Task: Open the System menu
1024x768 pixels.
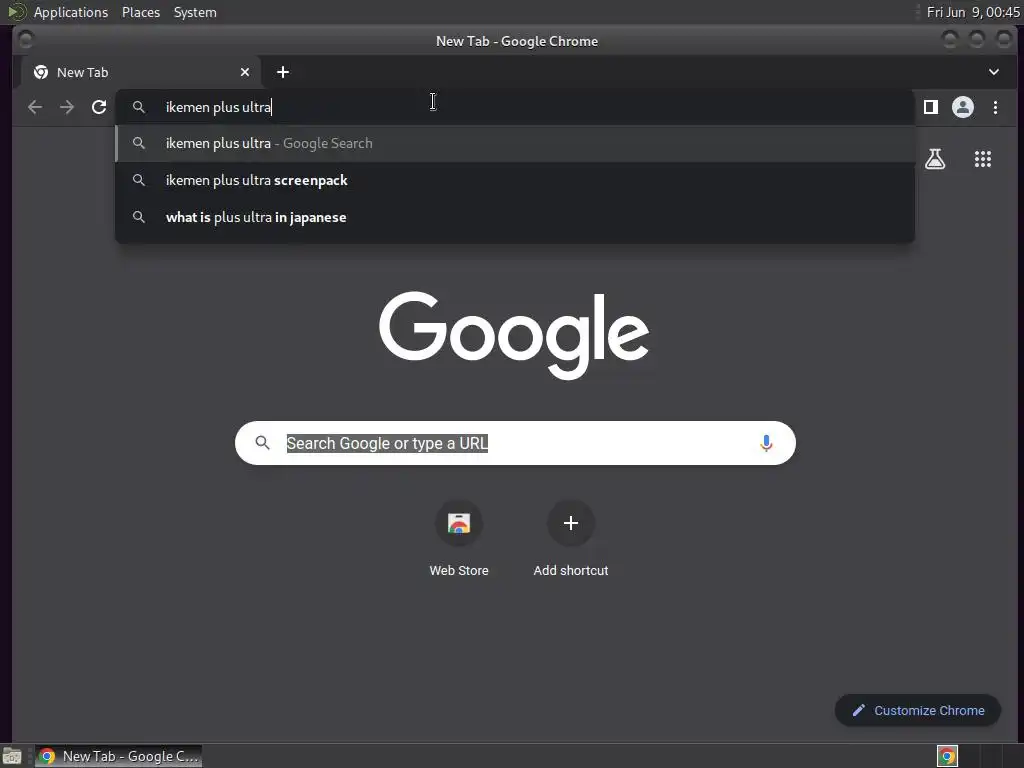Action: tap(195, 12)
